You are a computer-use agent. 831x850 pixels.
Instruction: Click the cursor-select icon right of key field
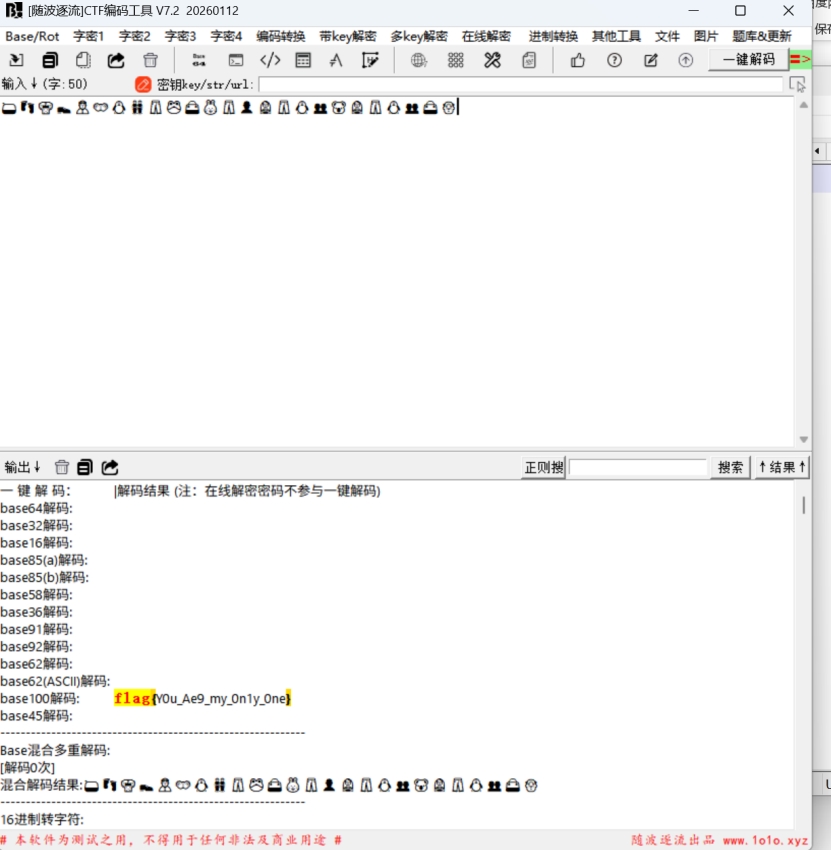(x=797, y=85)
